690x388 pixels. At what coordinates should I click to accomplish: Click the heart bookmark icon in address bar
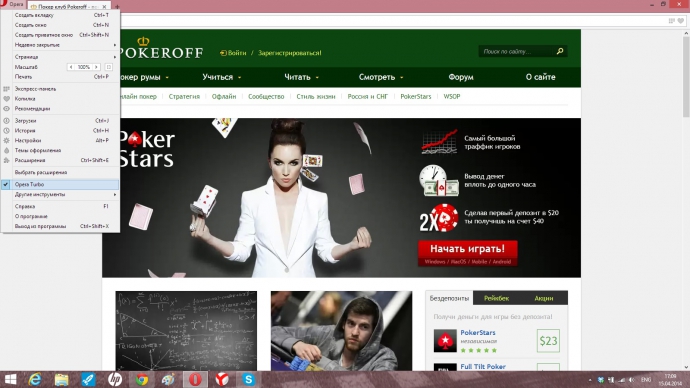(x=681, y=21)
